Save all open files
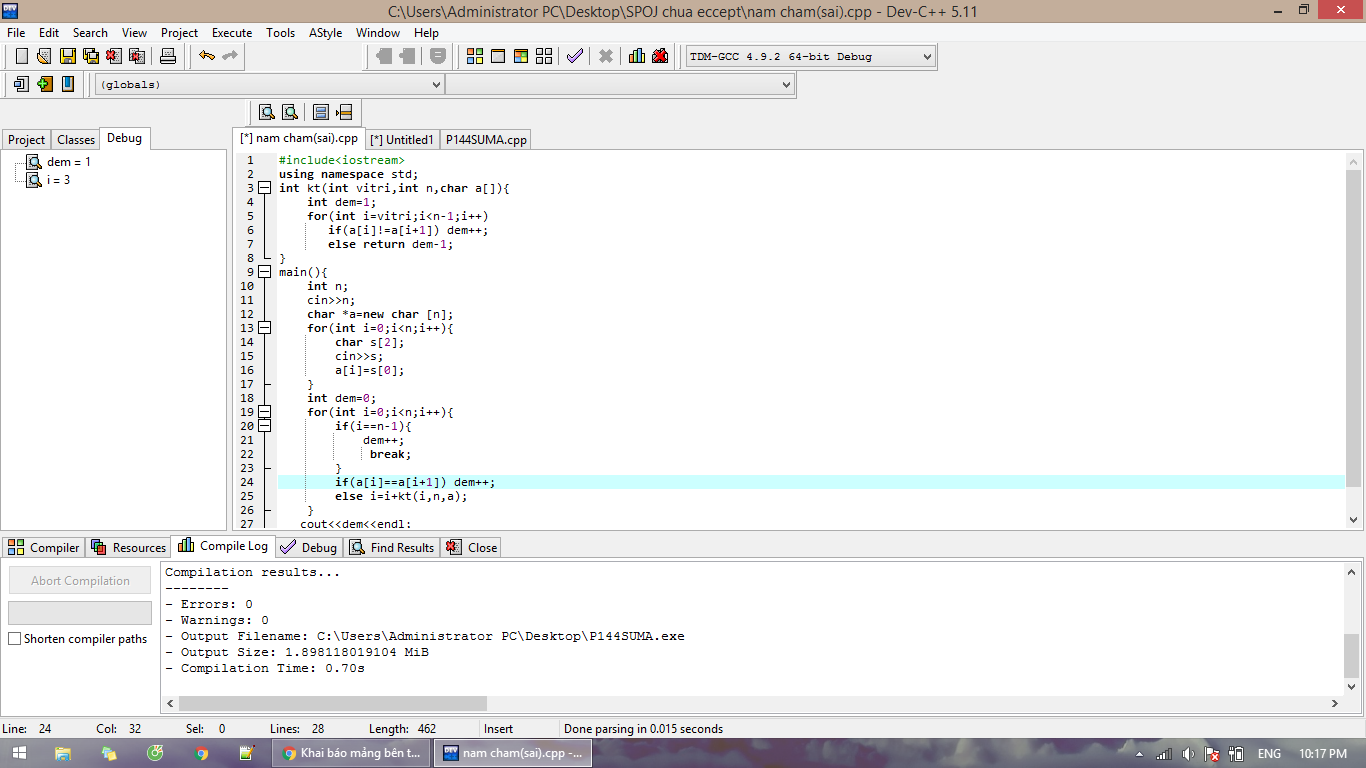This screenshot has height=768, width=1366. 91,56
